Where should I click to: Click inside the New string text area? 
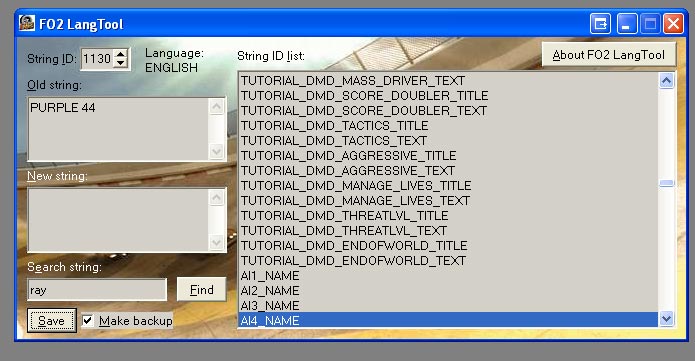(x=118, y=220)
